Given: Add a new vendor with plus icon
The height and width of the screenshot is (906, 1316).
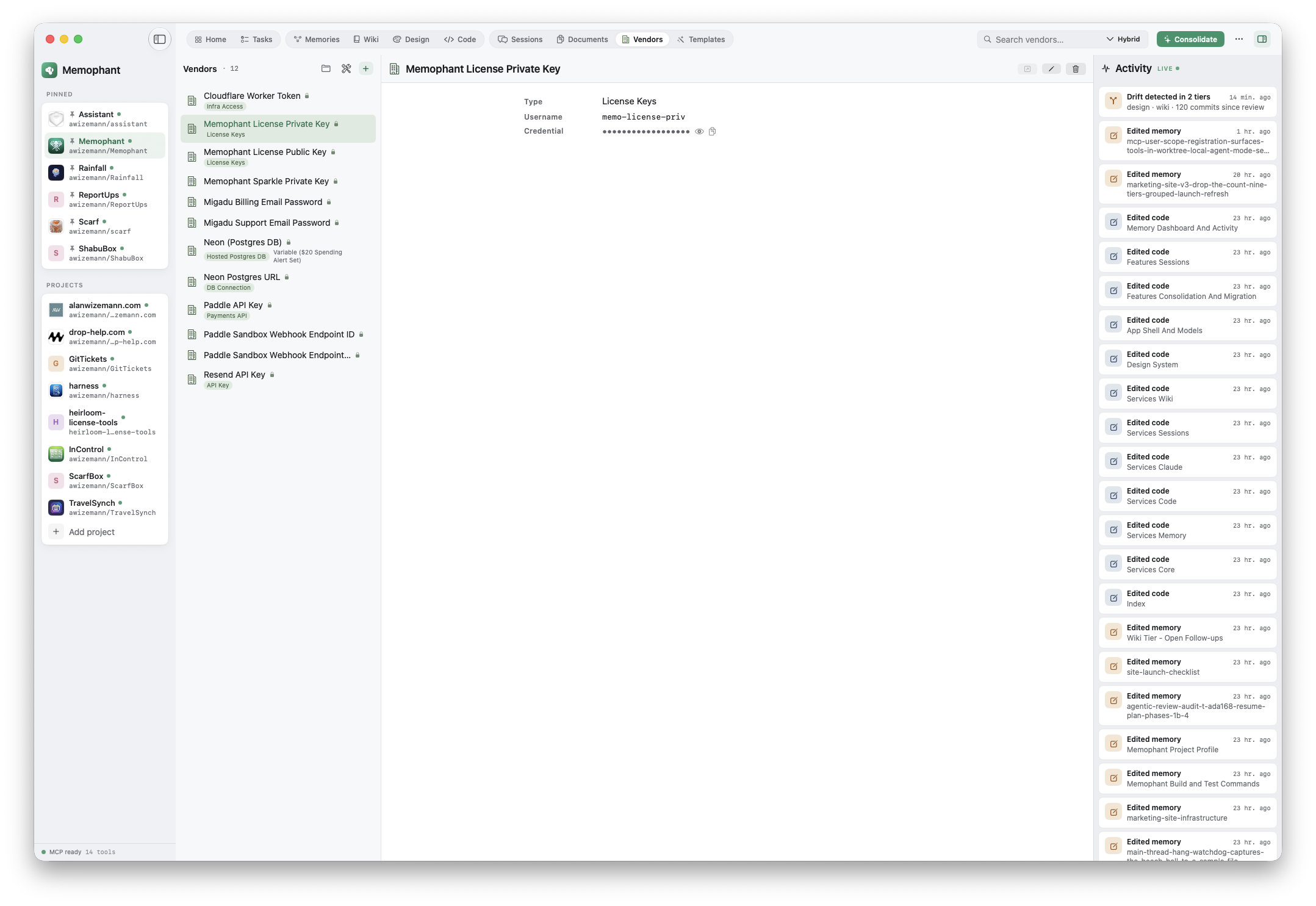Looking at the screenshot, I should coord(365,68).
